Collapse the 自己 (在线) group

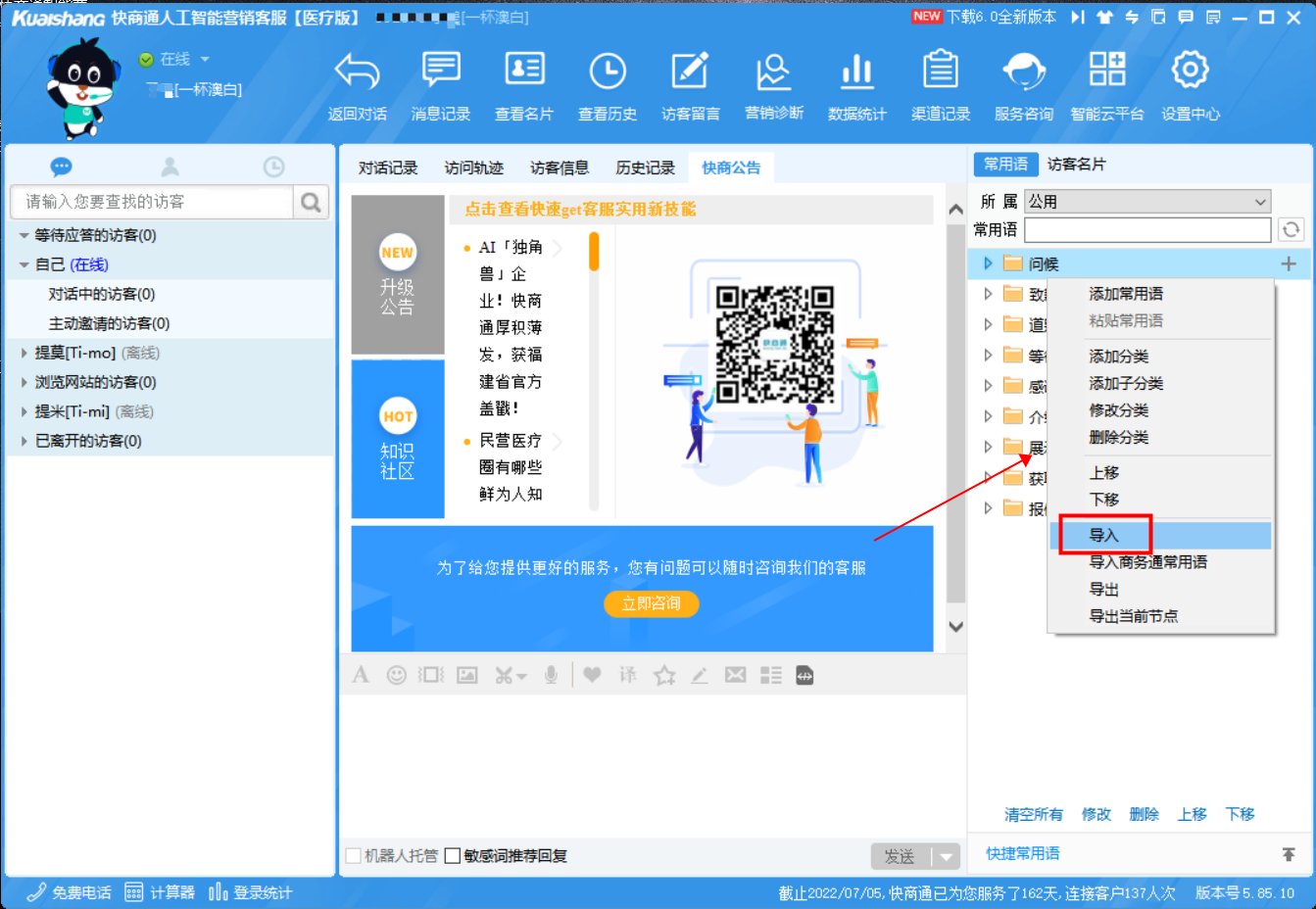pos(24,265)
